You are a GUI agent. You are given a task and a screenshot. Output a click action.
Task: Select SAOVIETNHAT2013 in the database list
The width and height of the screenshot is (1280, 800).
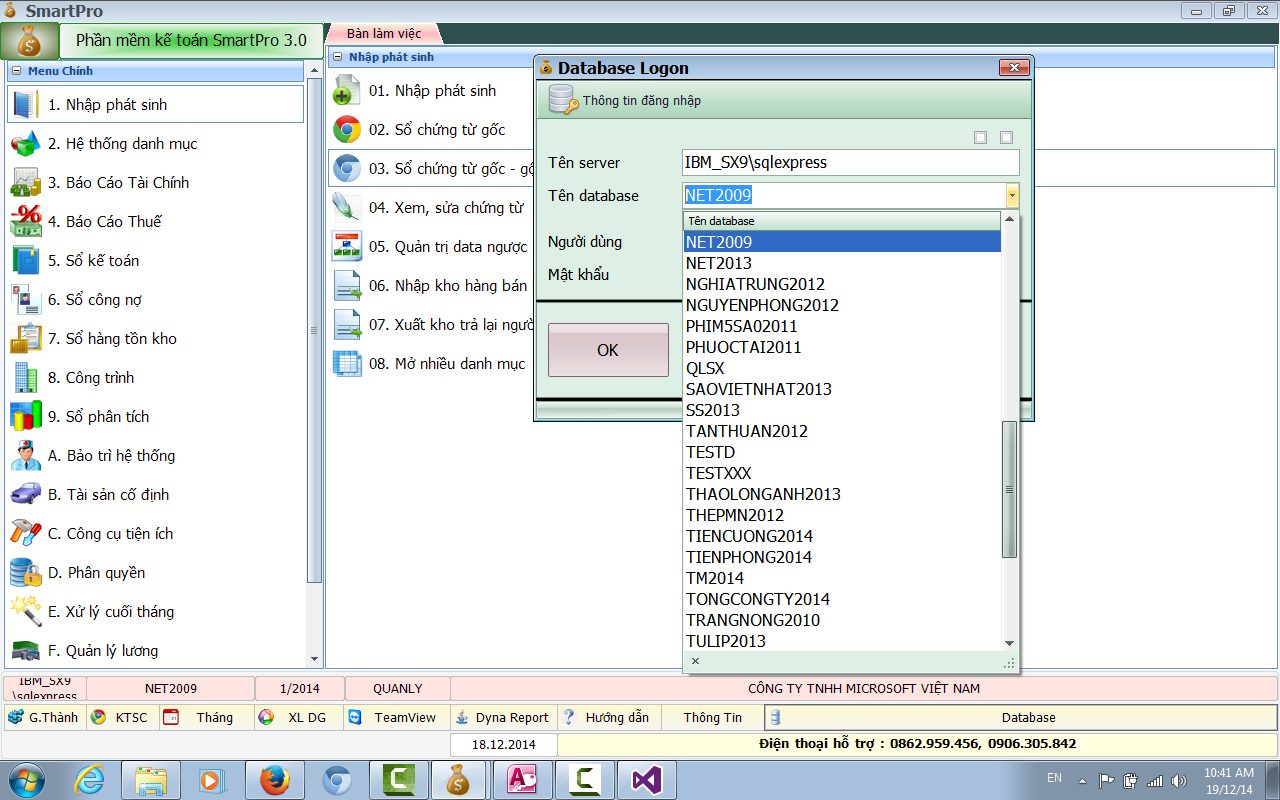point(842,389)
